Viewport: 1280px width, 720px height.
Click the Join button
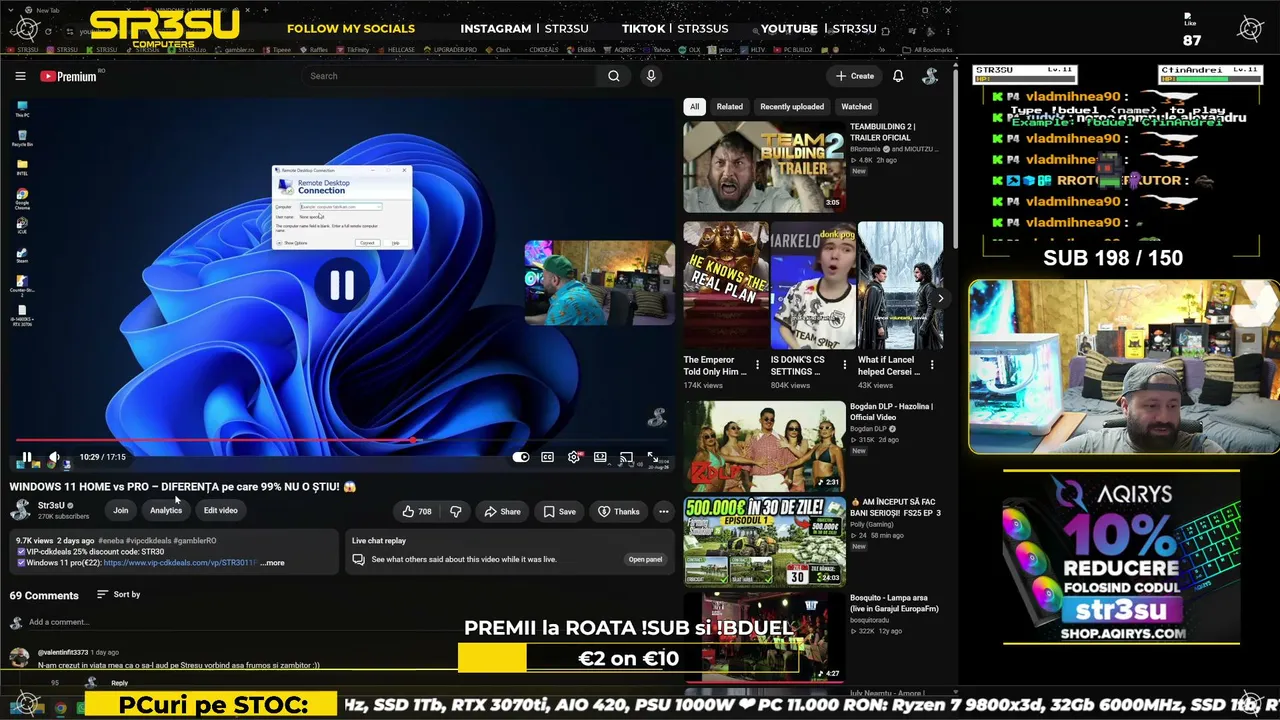(120, 510)
